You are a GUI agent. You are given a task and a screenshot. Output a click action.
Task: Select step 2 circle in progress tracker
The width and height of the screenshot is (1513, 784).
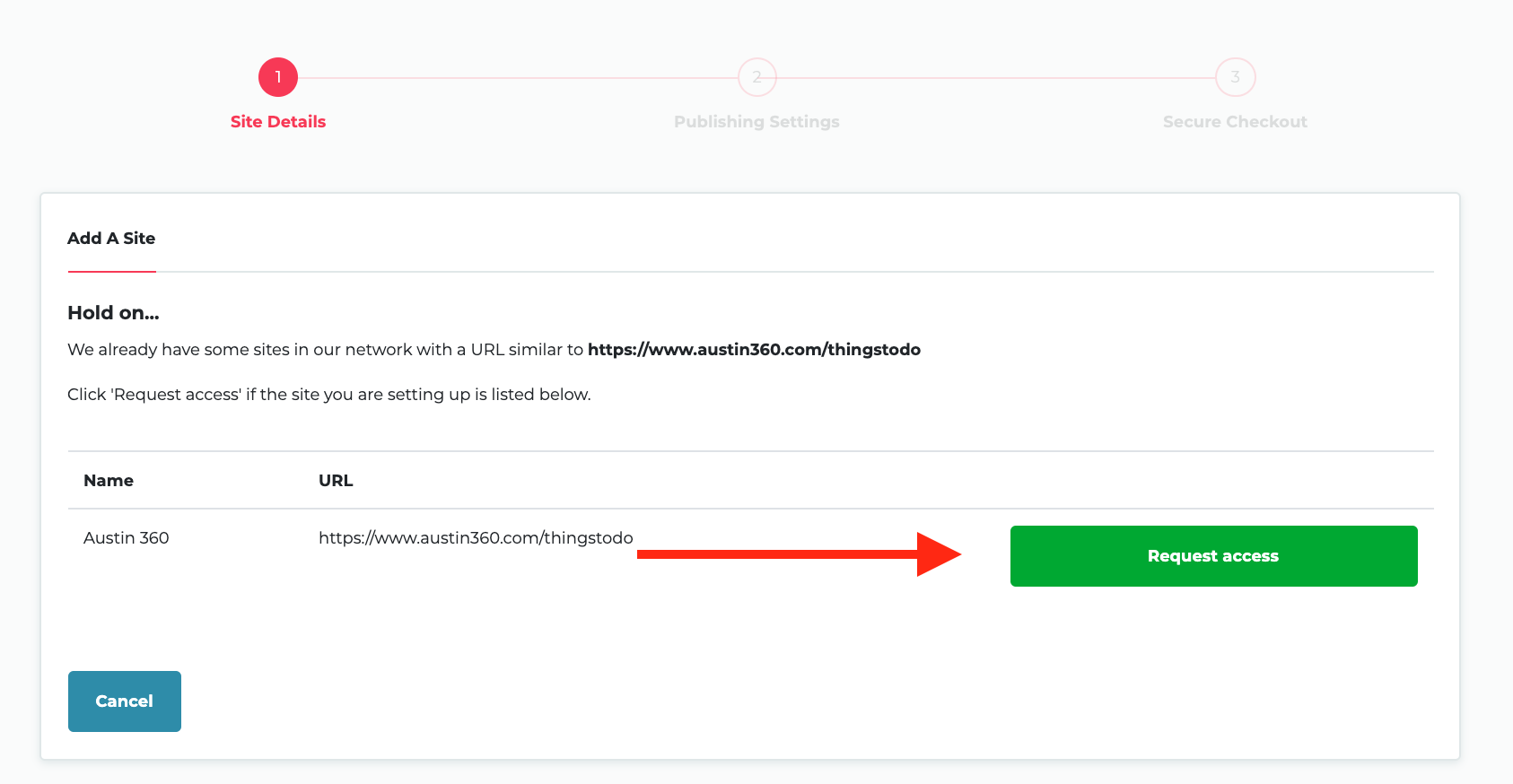[757, 77]
